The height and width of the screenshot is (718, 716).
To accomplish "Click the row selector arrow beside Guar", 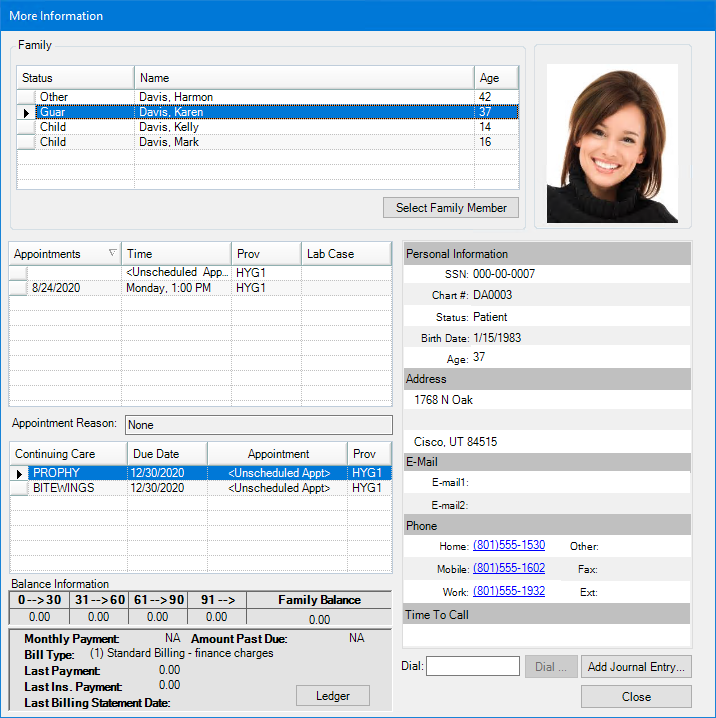I will pos(26,113).
